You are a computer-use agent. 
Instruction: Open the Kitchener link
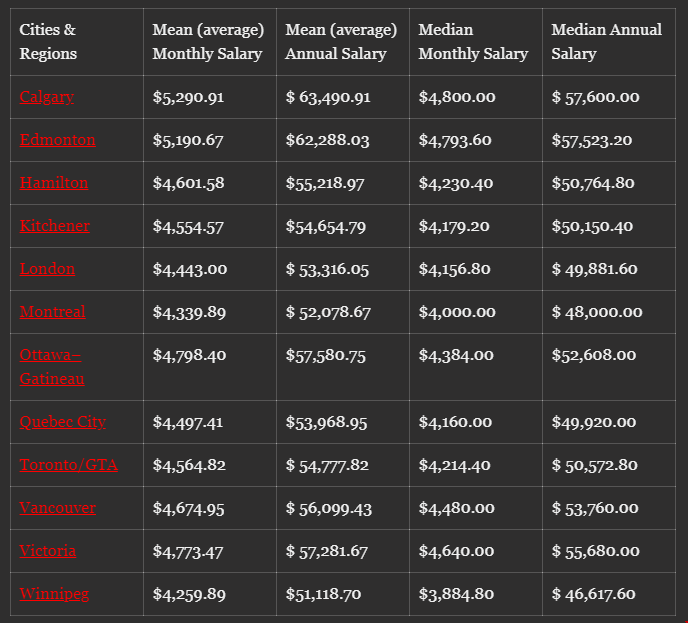pyautogui.click(x=55, y=226)
